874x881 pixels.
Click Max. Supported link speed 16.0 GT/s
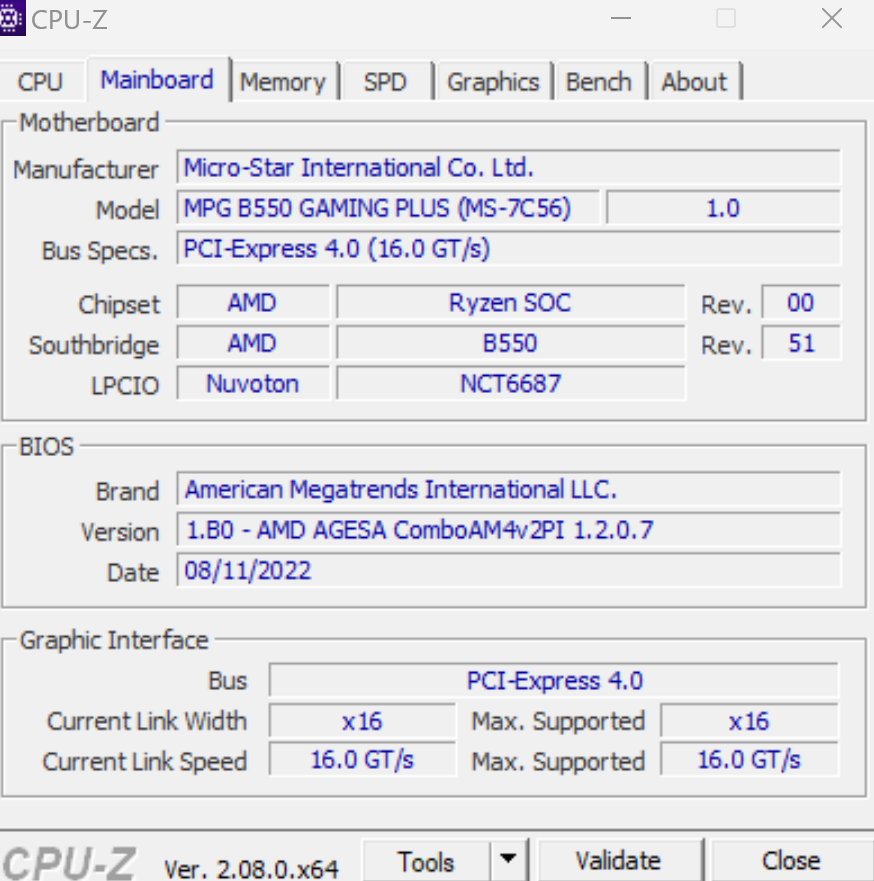pyautogui.click(x=749, y=760)
